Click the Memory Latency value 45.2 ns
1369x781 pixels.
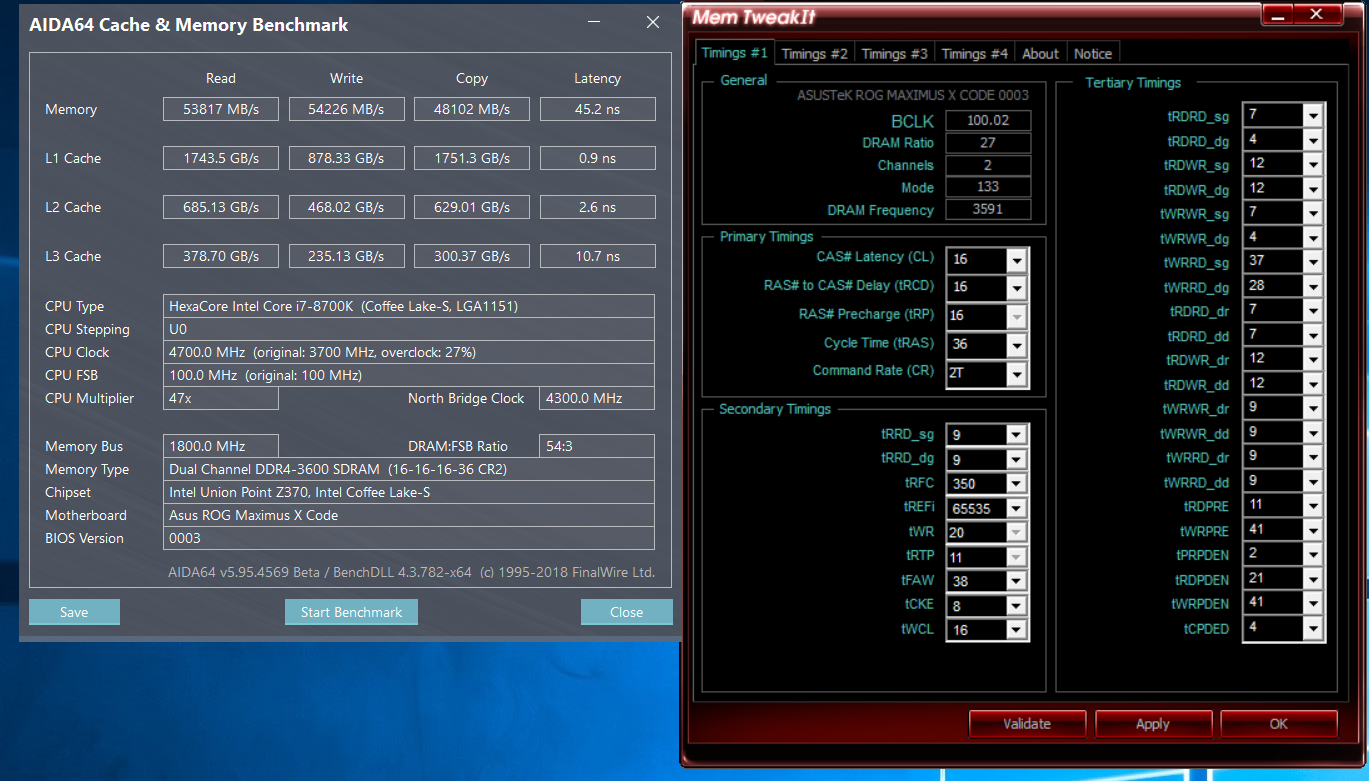598,109
